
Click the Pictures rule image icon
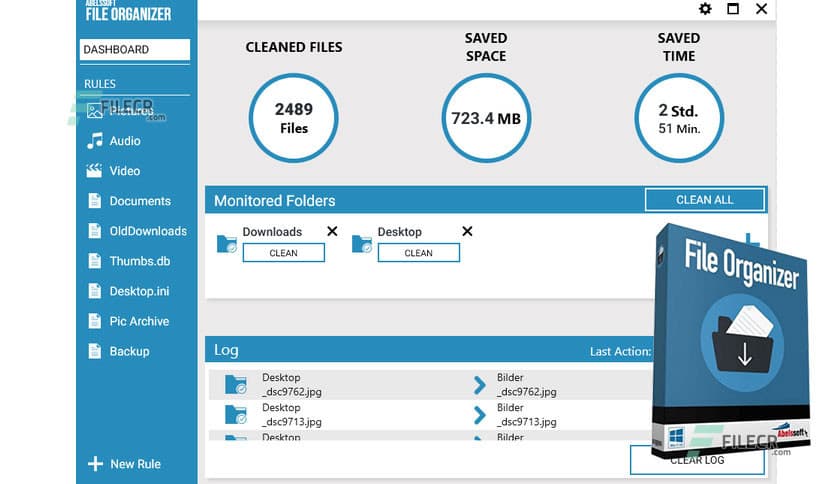(95, 111)
